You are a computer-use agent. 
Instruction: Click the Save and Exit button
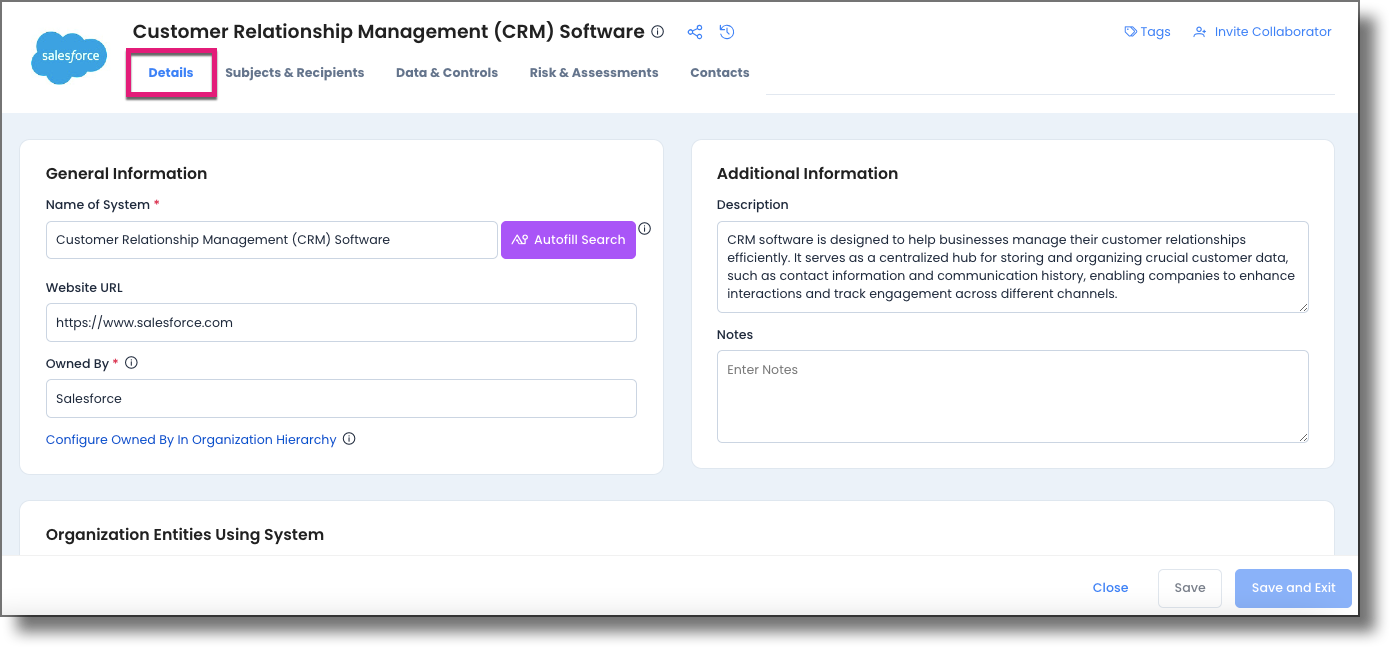pos(1293,588)
